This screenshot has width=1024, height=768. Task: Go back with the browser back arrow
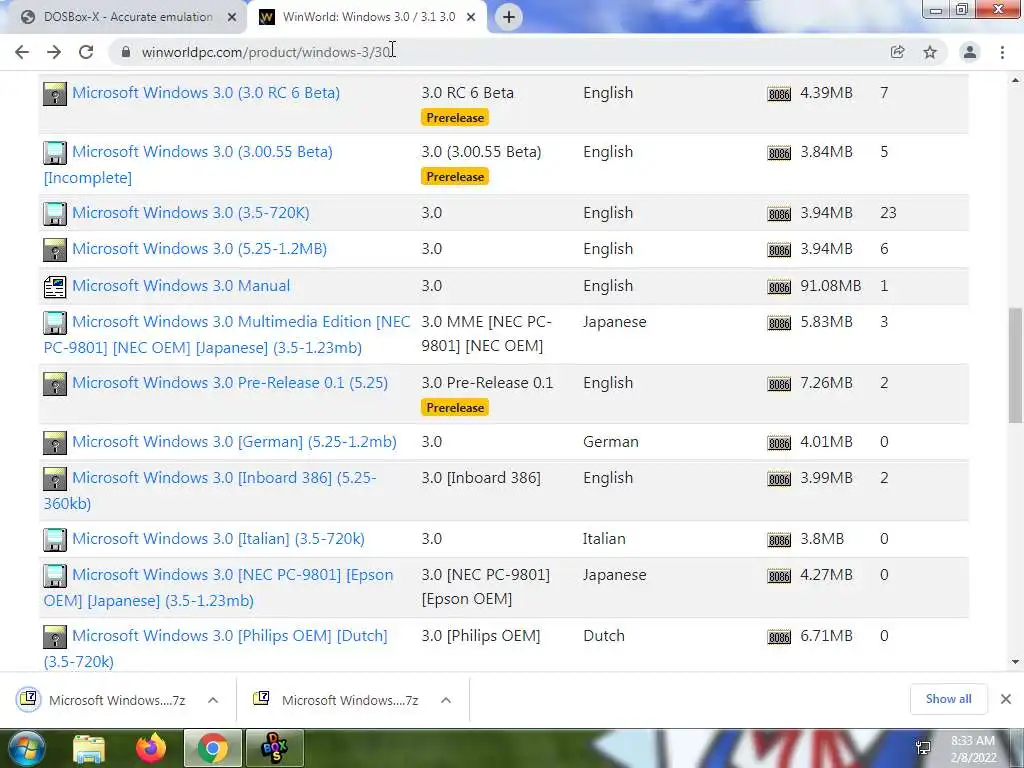pyautogui.click(x=22, y=52)
